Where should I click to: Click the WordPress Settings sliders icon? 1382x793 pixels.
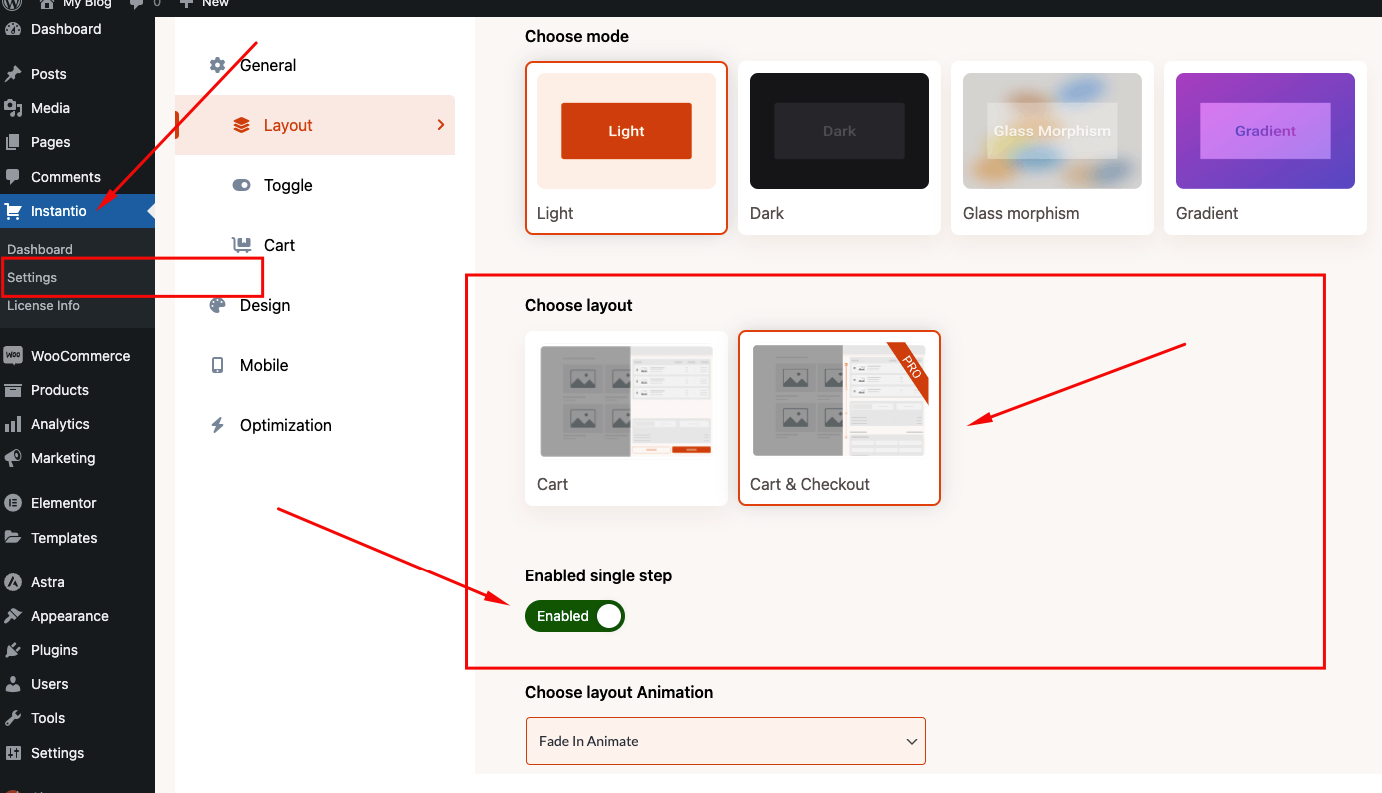click(x=13, y=753)
